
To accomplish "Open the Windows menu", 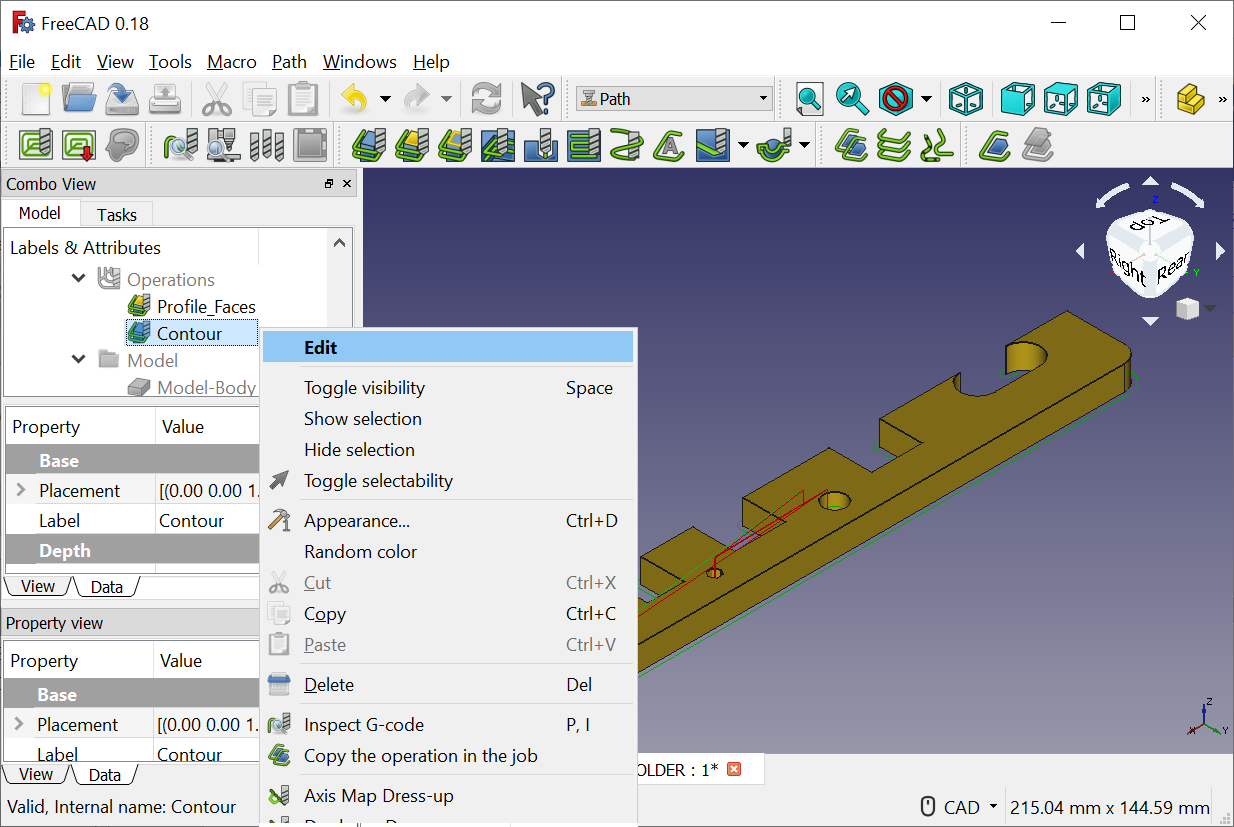I will (x=360, y=62).
